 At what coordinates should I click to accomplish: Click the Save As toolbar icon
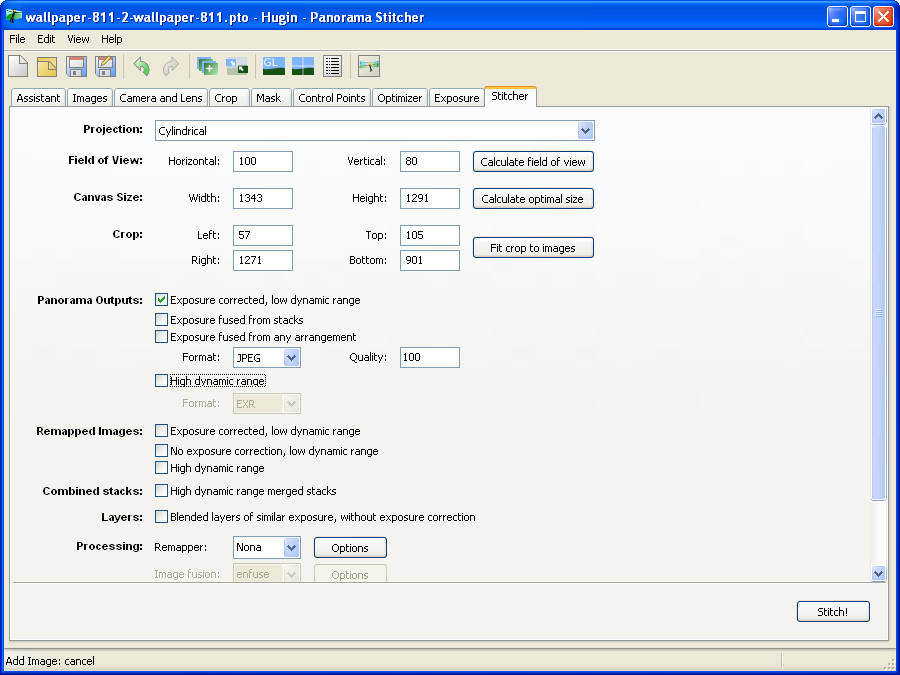tap(105, 67)
